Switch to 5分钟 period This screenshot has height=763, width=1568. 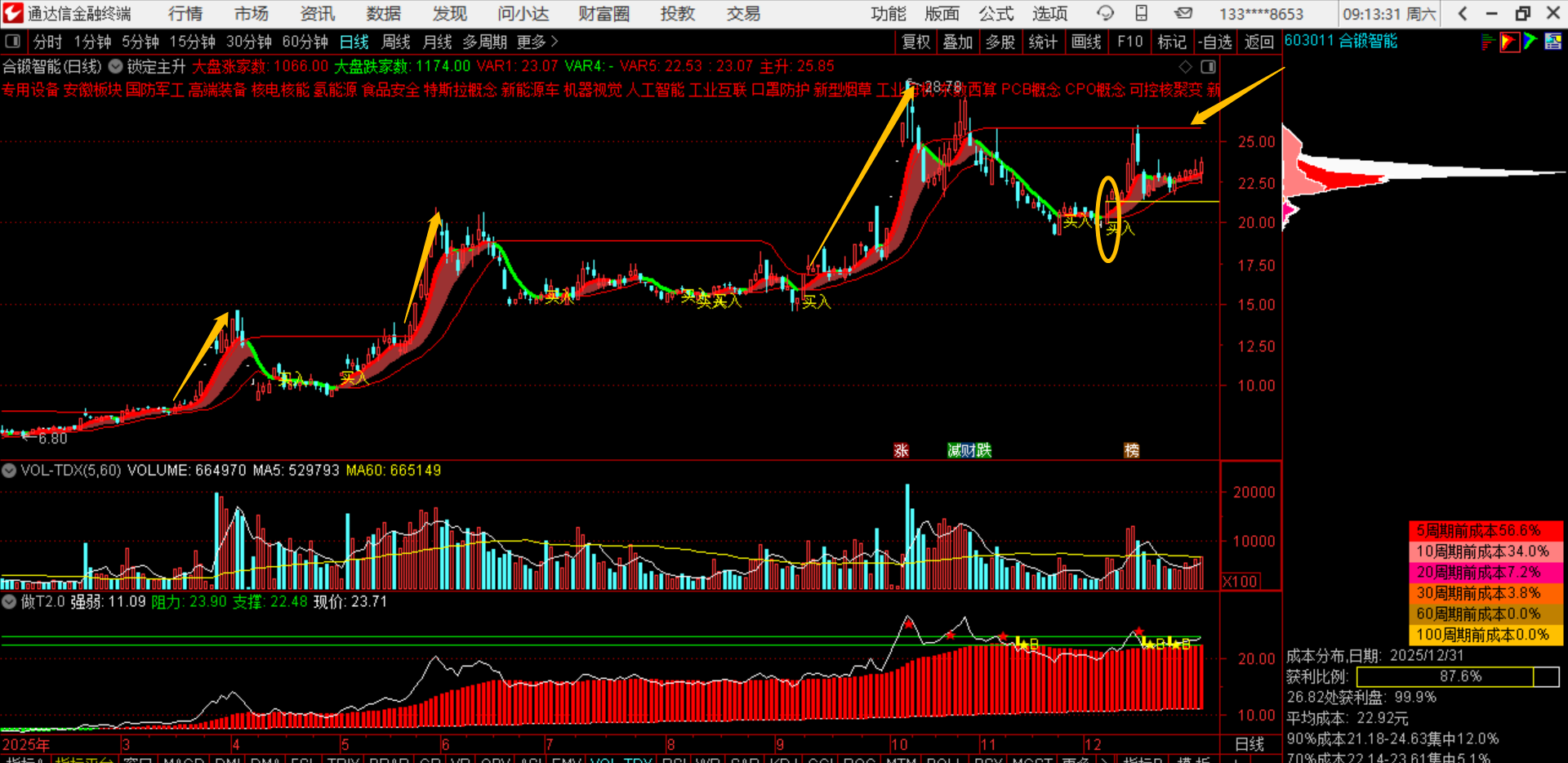(140, 42)
